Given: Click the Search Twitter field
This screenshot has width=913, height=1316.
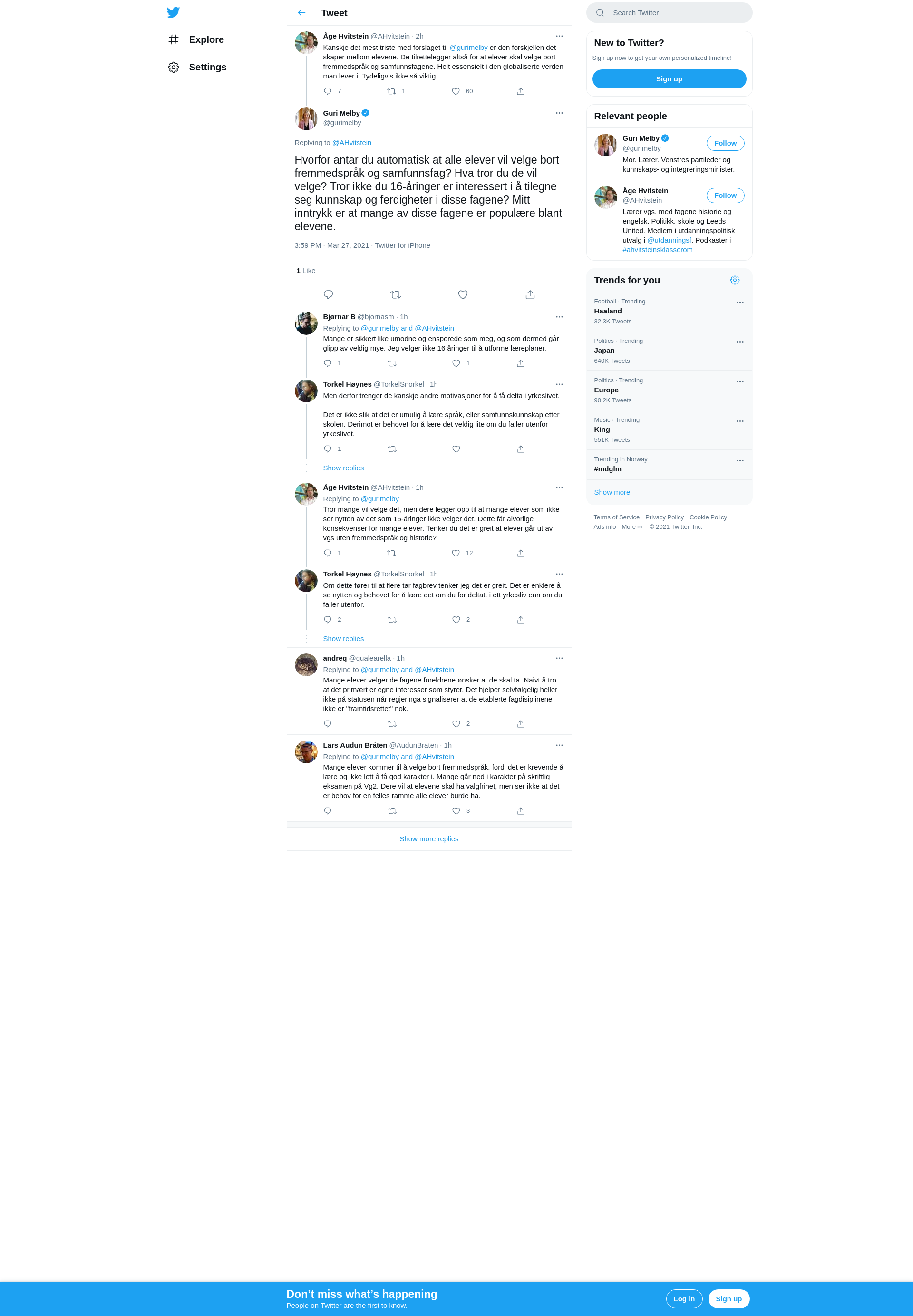Looking at the screenshot, I should point(670,12).
